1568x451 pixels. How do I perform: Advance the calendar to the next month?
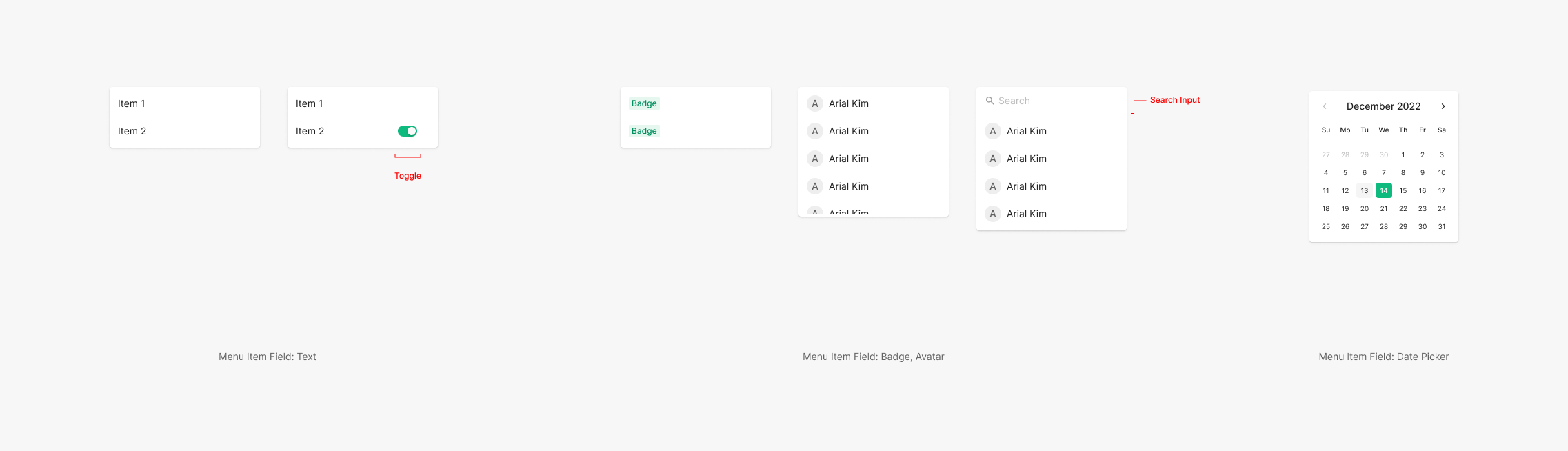(1443, 106)
